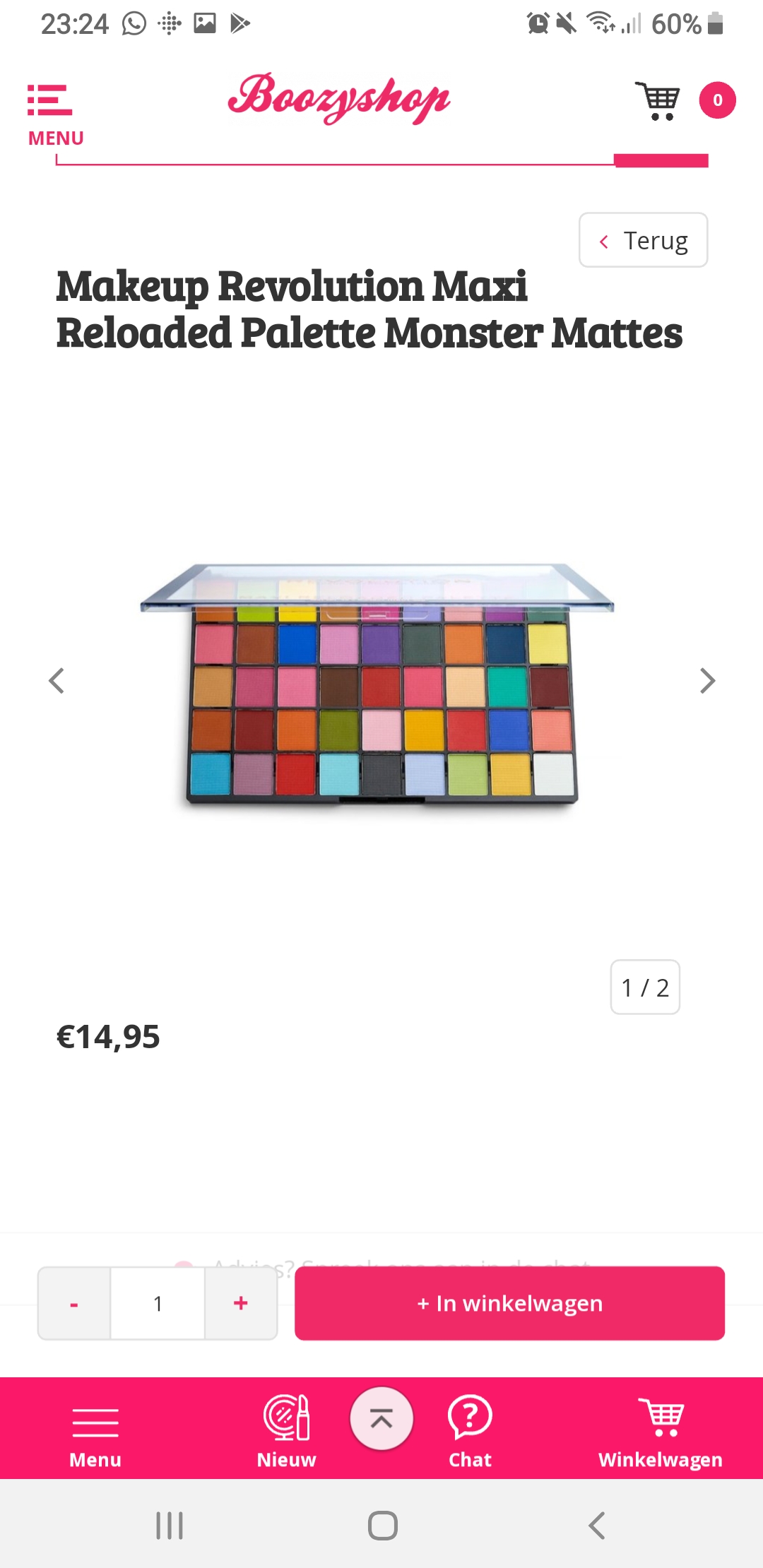Image resolution: width=763 pixels, height=1568 pixels.
Task: Show the previous product image
Action: [57, 681]
